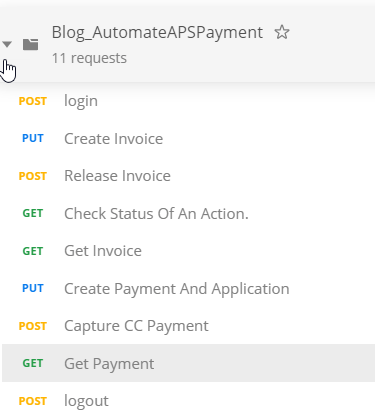Open the Get Invoice request

click(x=188, y=251)
